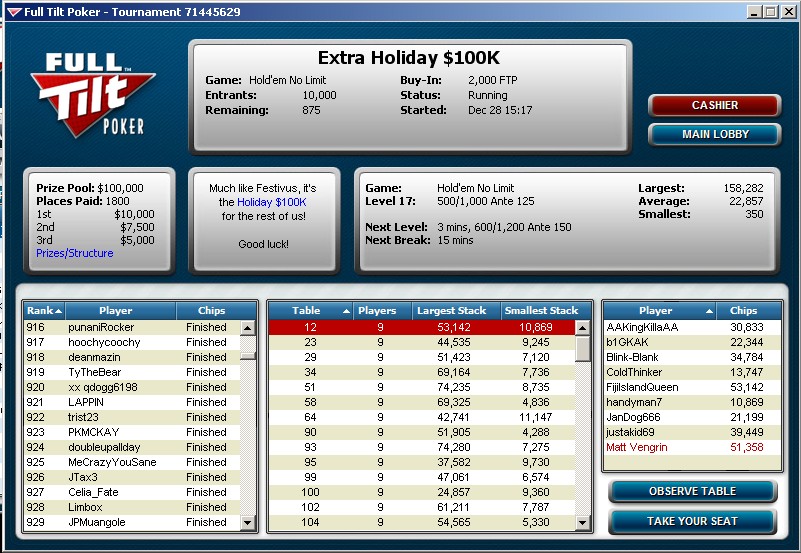The image size is (801, 553).
Task: Select table 34 row
Action: [422, 372]
